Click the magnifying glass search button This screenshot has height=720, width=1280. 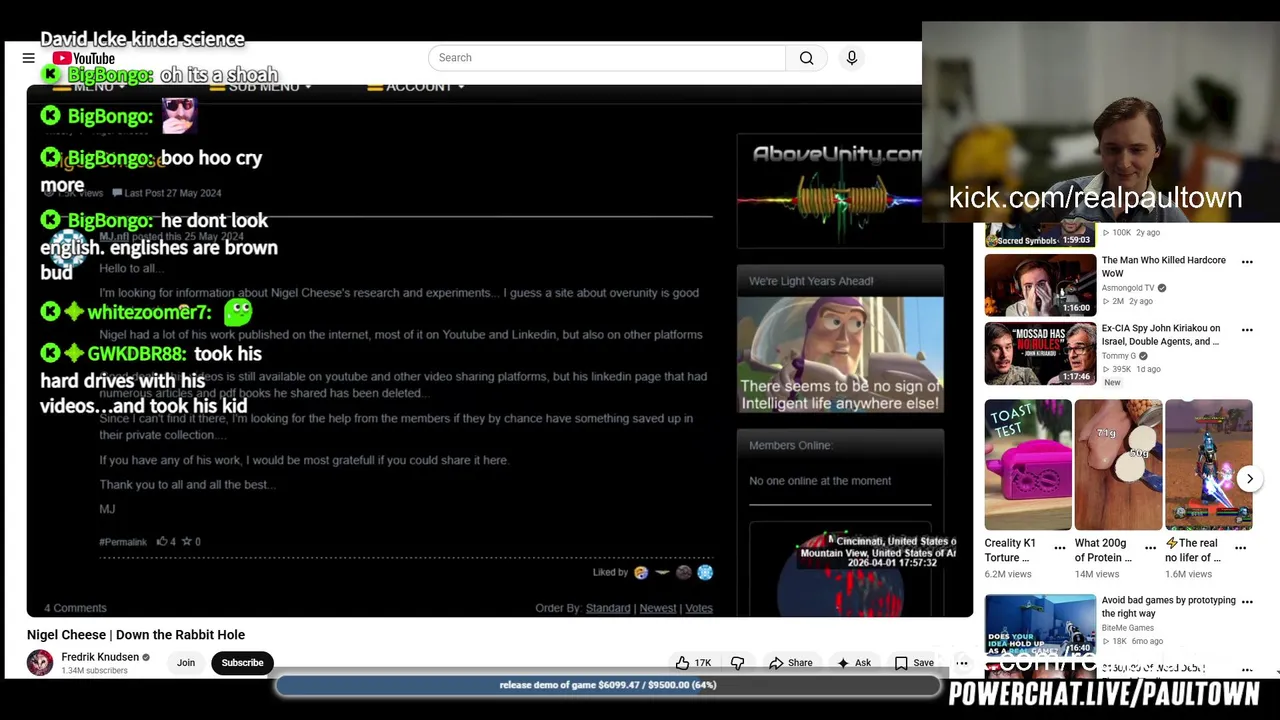point(806,58)
